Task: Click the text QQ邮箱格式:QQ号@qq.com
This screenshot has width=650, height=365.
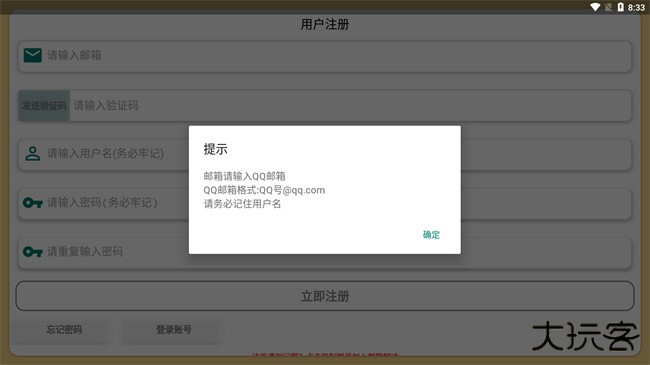Action: 264,190
